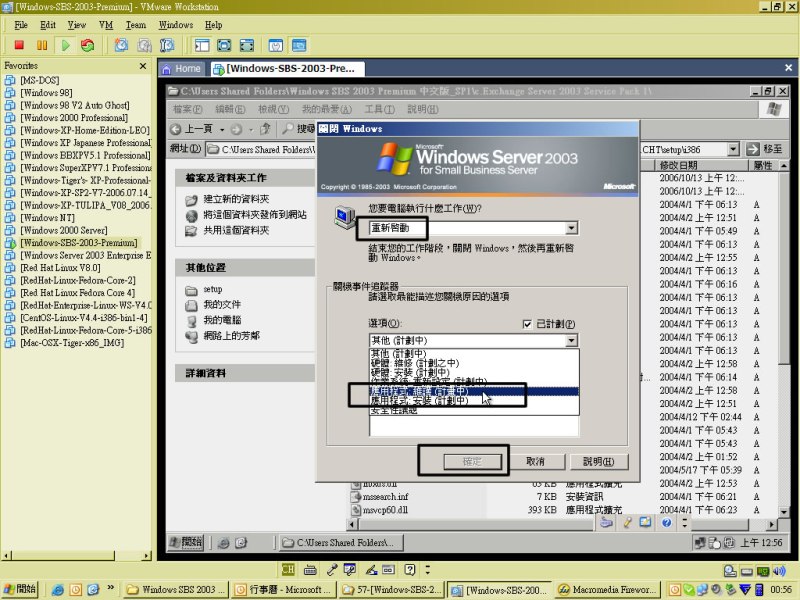
Task: Click the host 開始 Start button
Action: tap(19, 589)
